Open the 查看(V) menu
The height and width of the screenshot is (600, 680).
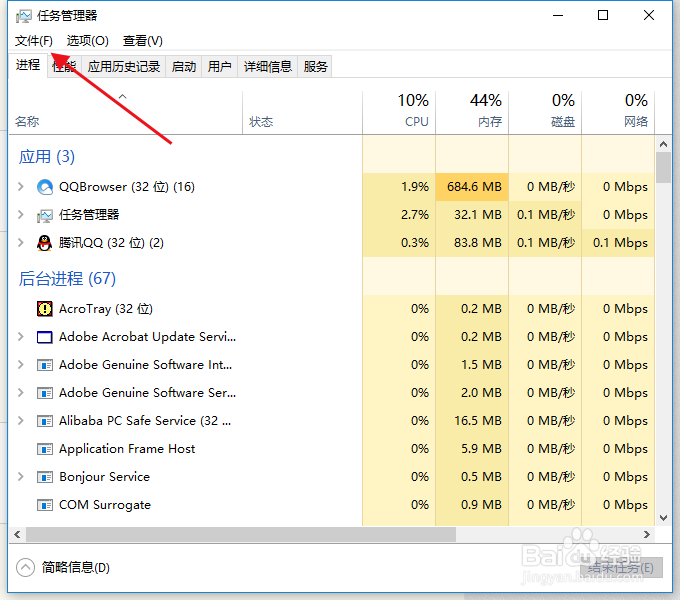[143, 41]
